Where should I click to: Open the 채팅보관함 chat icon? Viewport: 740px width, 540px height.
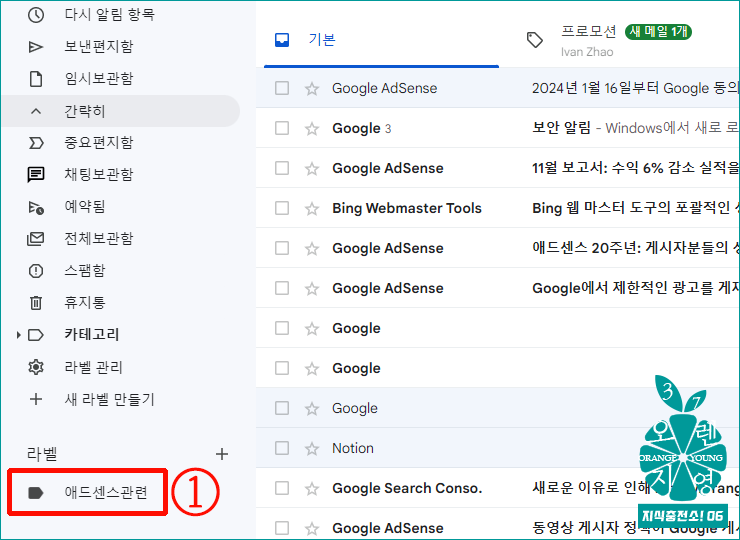click(36, 175)
